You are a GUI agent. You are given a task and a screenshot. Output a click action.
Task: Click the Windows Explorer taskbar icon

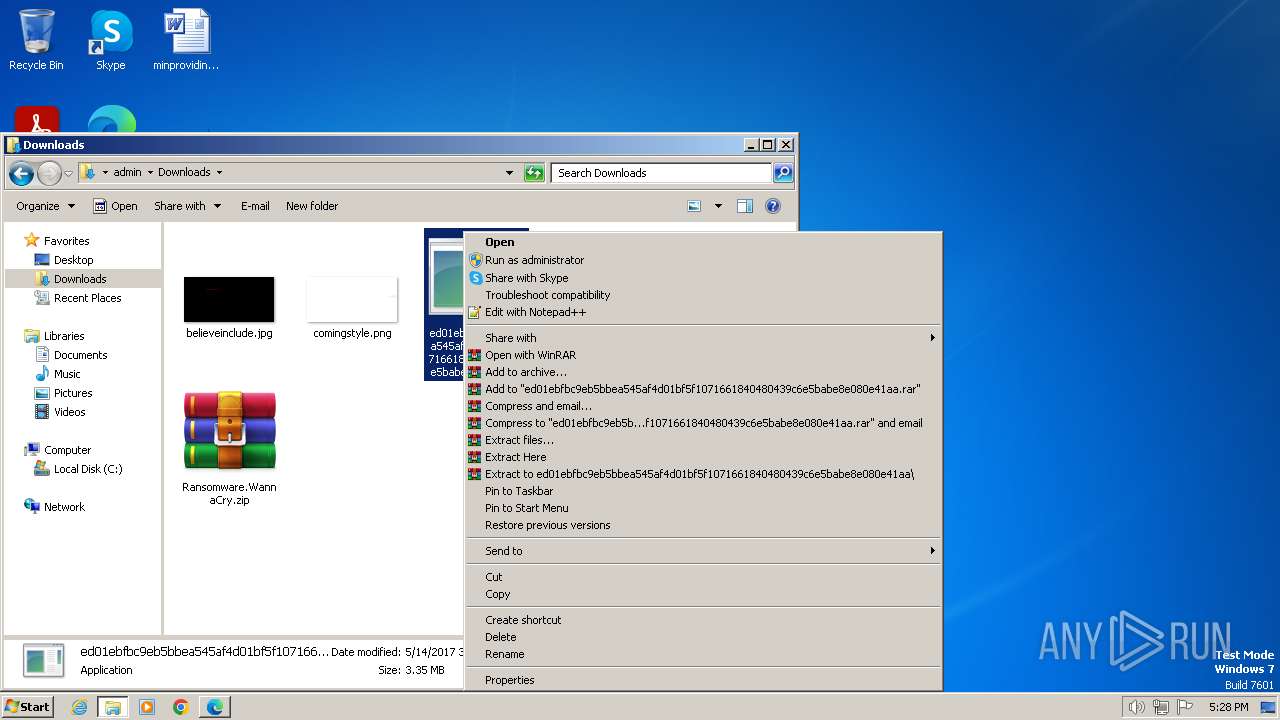point(113,707)
